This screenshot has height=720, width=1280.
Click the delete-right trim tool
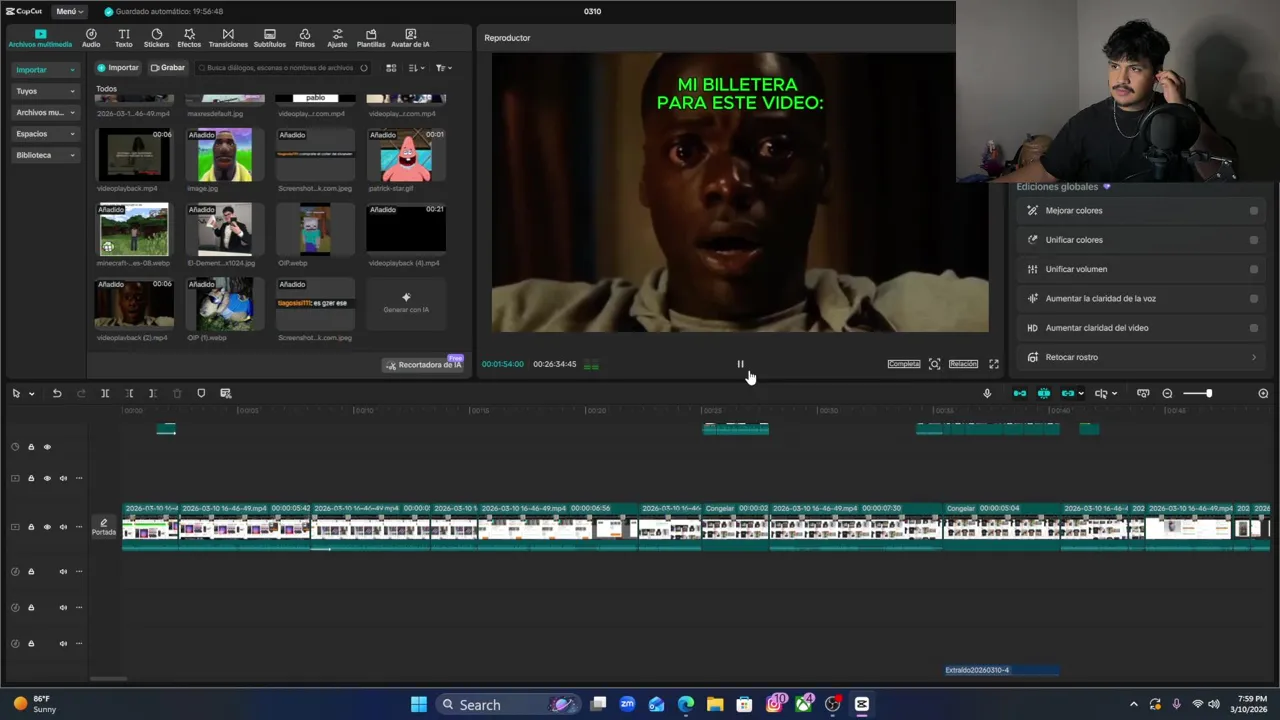[153, 393]
